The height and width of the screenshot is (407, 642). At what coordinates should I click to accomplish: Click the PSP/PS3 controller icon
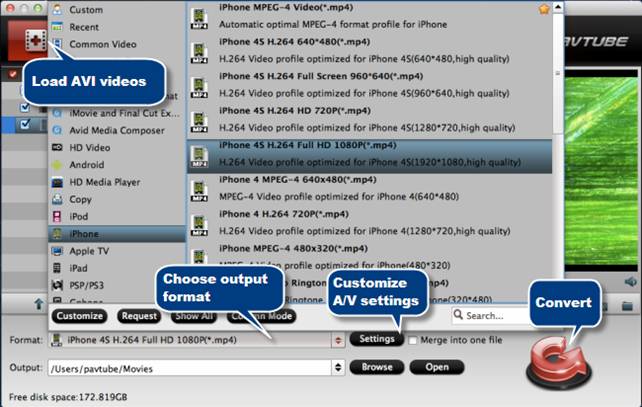coord(57,285)
